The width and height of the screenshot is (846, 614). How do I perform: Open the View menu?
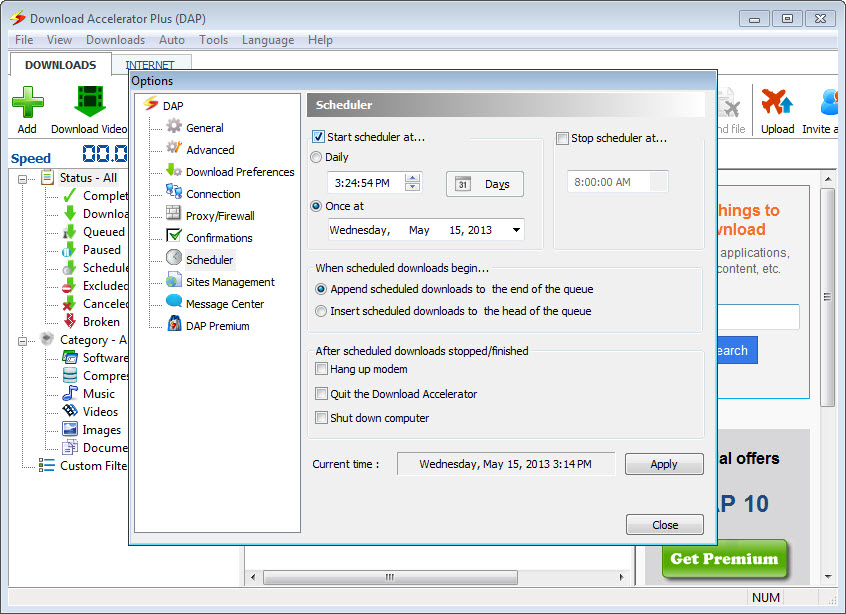pyautogui.click(x=59, y=40)
